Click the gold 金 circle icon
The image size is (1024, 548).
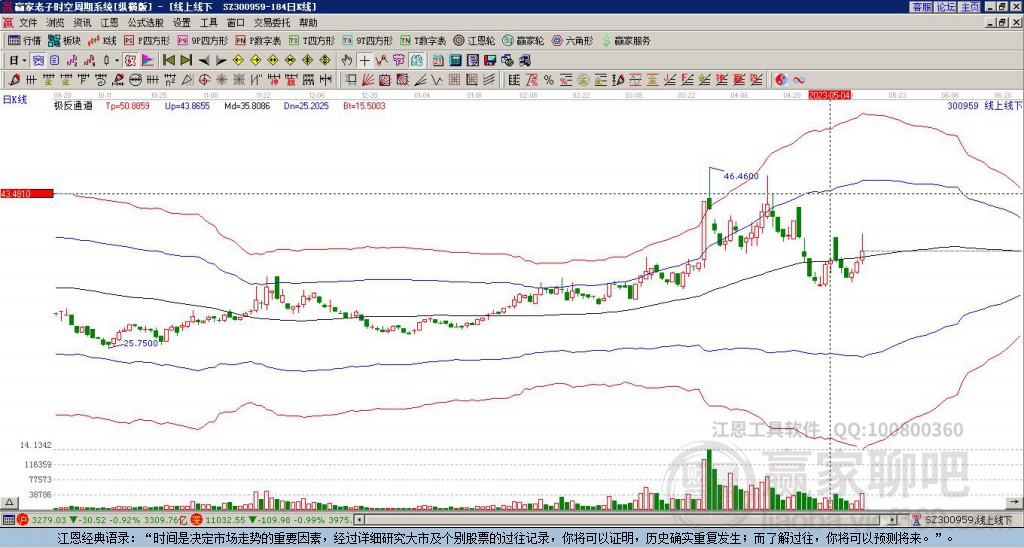[x=582, y=80]
